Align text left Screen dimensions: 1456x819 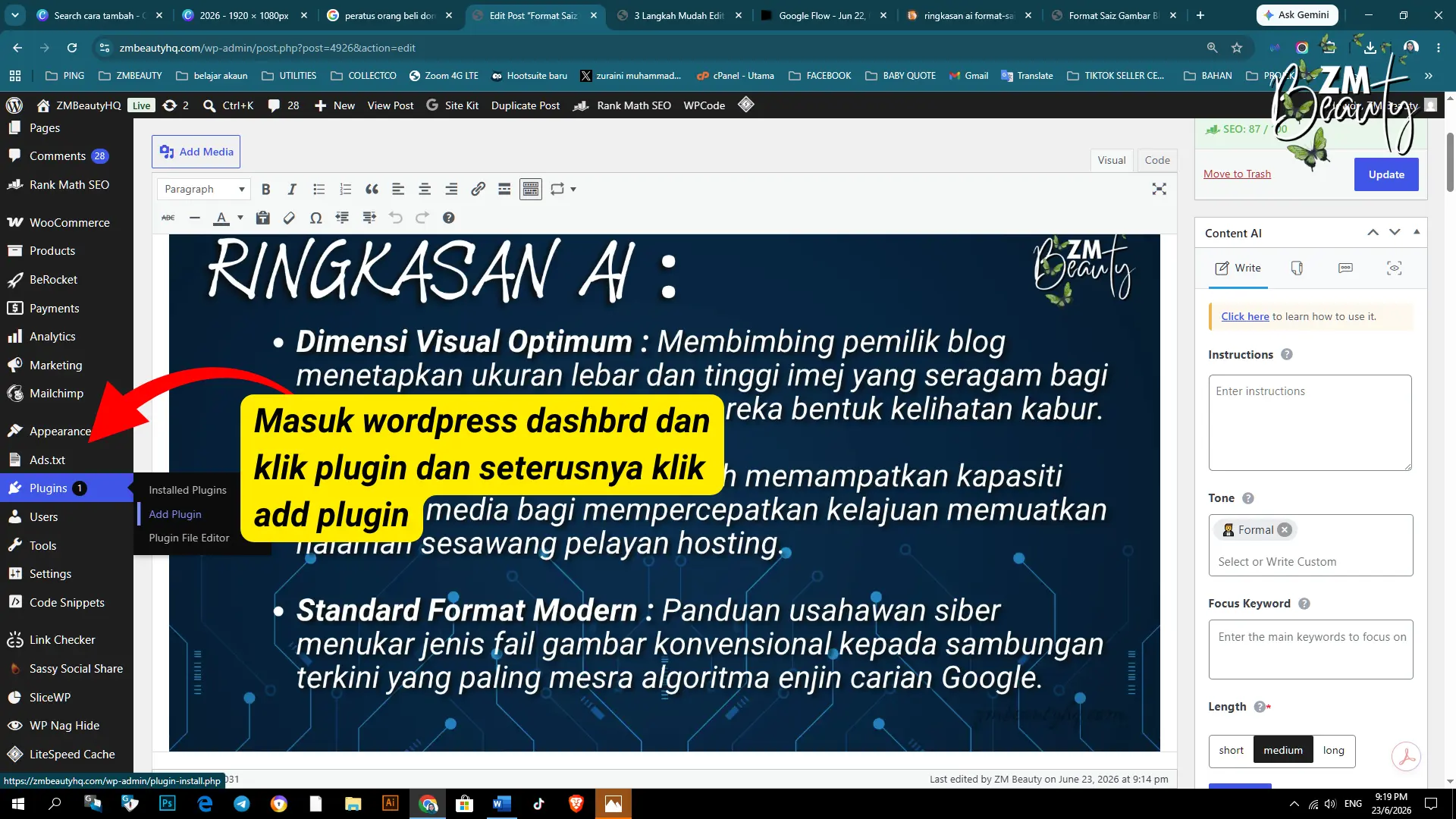pyautogui.click(x=398, y=190)
